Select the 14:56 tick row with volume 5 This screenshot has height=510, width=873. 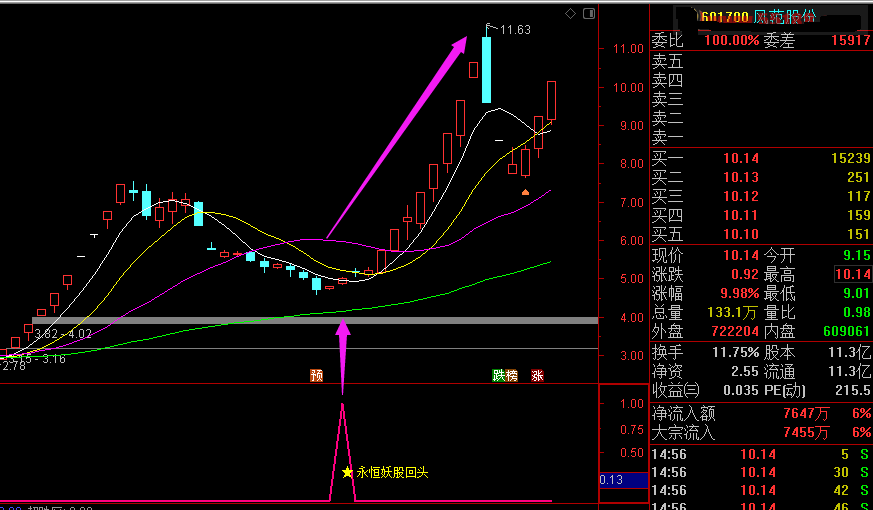point(761,455)
